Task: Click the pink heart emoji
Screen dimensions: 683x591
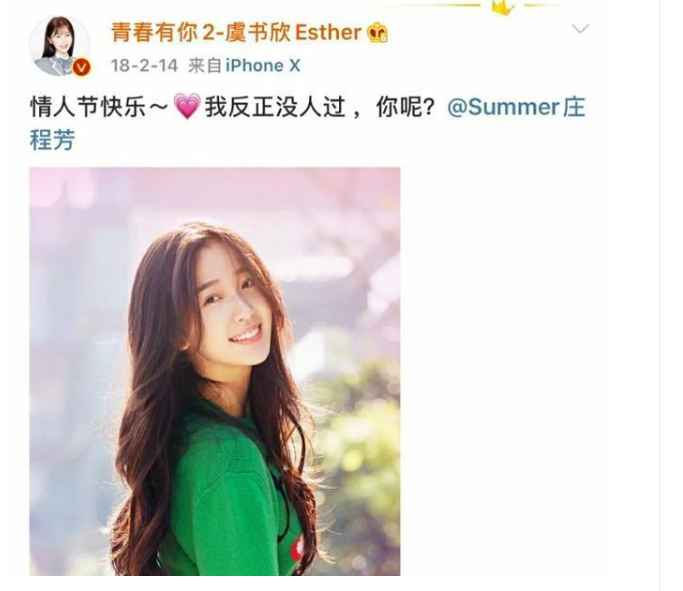Action: (x=187, y=106)
